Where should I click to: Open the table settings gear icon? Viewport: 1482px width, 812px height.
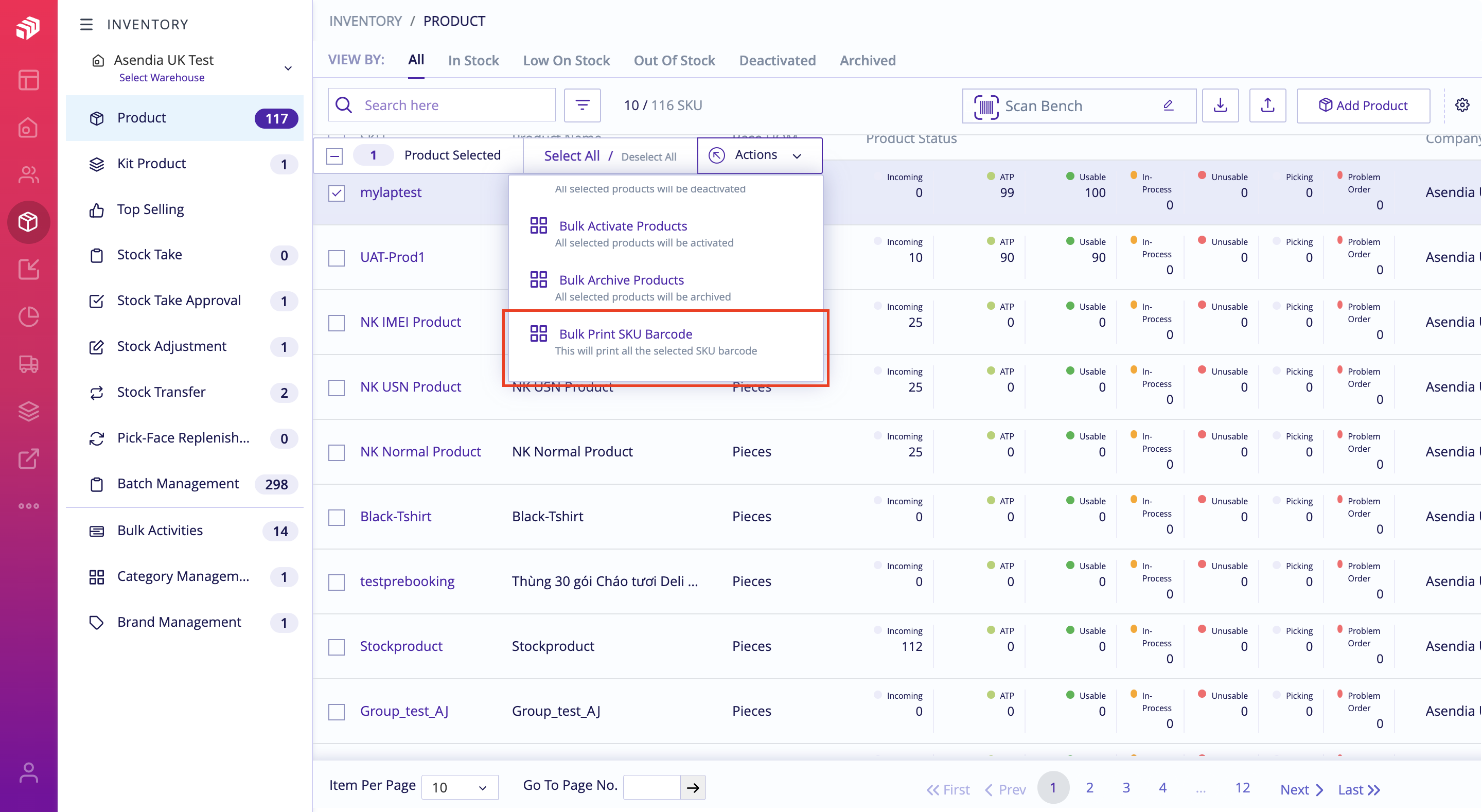[1462, 105]
